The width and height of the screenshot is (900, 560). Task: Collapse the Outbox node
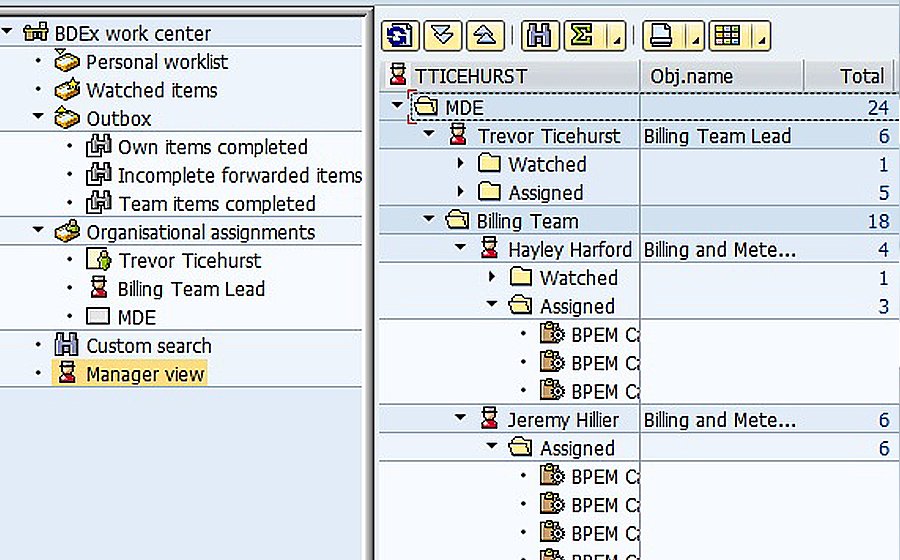click(x=38, y=116)
